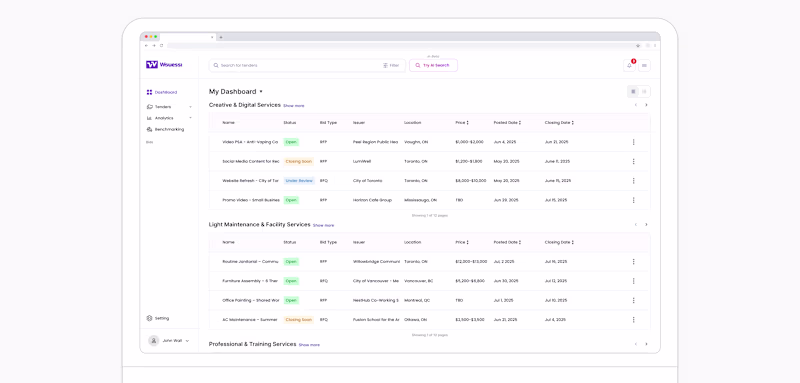800x383 pixels.
Task: Click the Video PSA tender name
Action: [x=251, y=142]
